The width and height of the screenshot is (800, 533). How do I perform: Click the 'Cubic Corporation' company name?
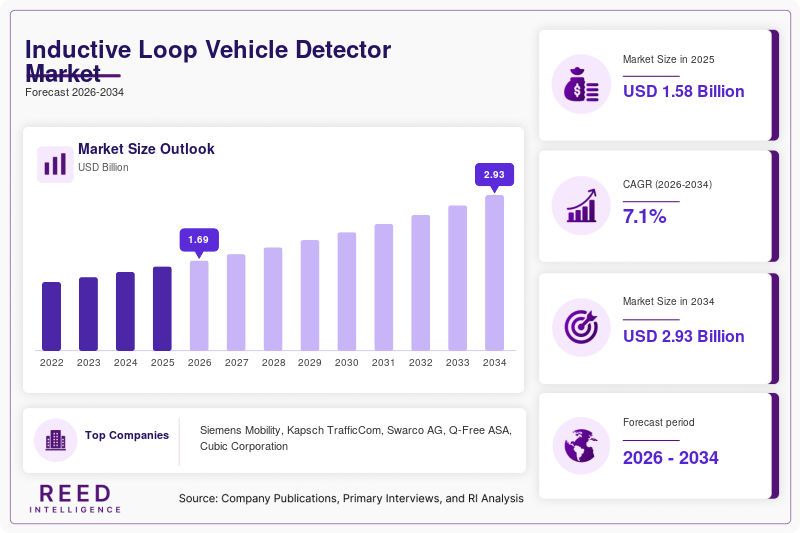[244, 446]
